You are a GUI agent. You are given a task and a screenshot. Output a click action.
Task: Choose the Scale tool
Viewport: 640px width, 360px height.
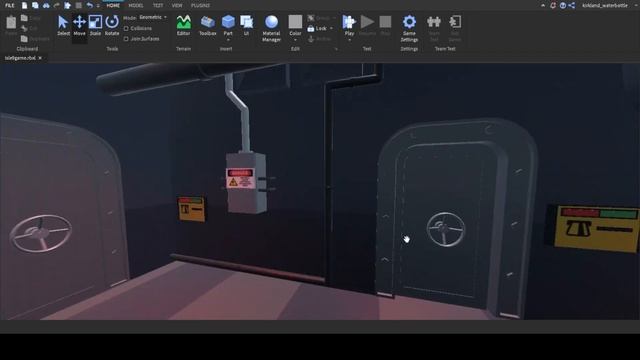click(x=95, y=25)
